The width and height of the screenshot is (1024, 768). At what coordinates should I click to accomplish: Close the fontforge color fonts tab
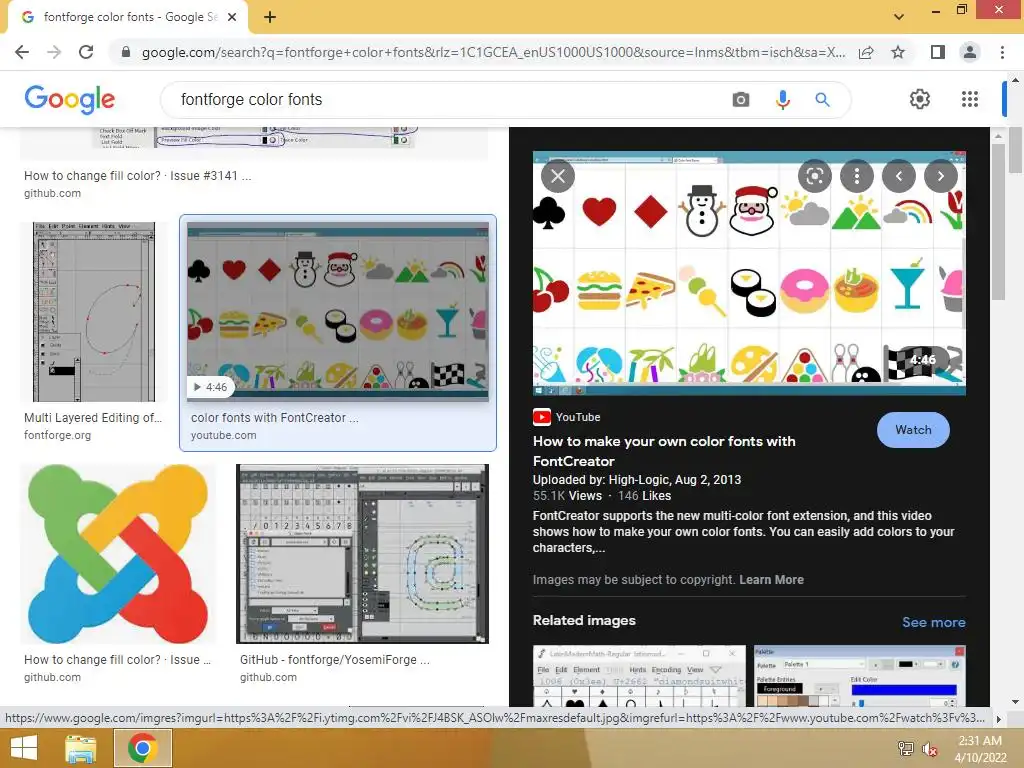[232, 17]
